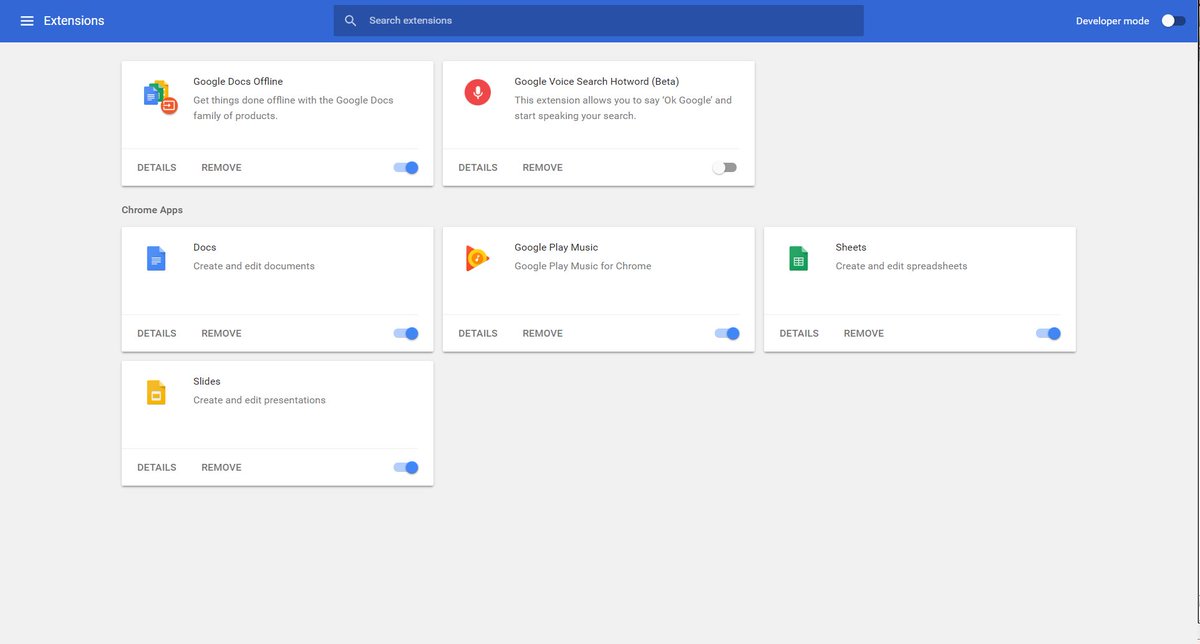1200x644 pixels.
Task: Enable Google Voice Search Hotword toggle
Action: [725, 168]
